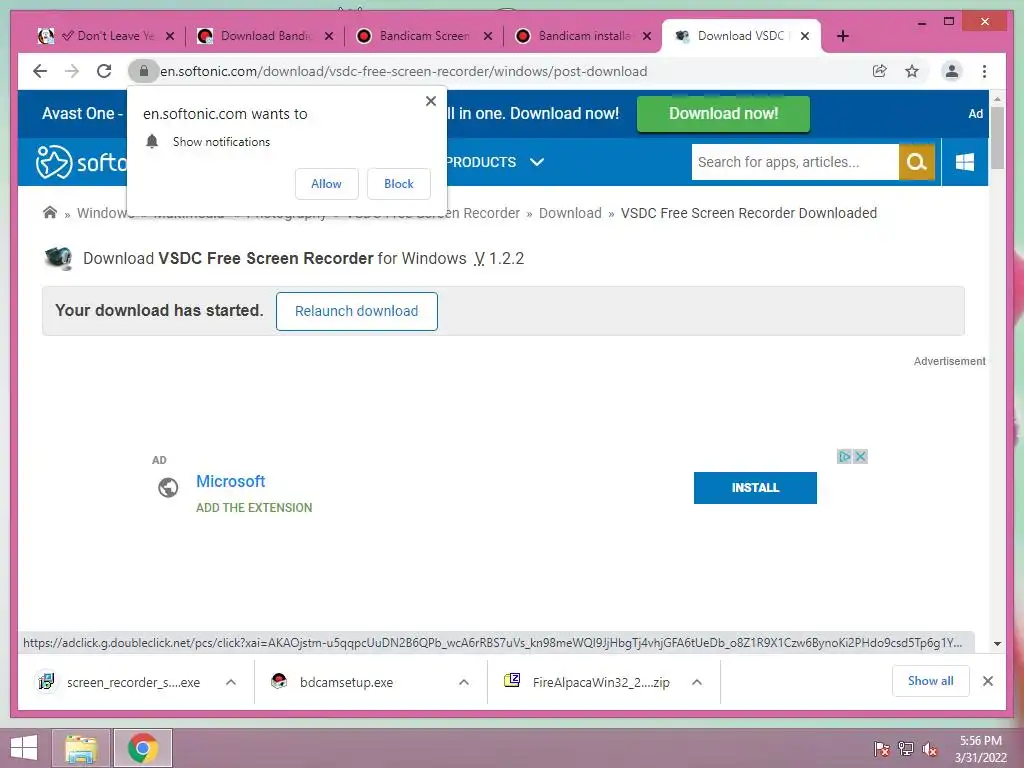Image resolution: width=1024 pixels, height=768 pixels.
Task: Click the address bar URL
Action: pyautogui.click(x=404, y=71)
